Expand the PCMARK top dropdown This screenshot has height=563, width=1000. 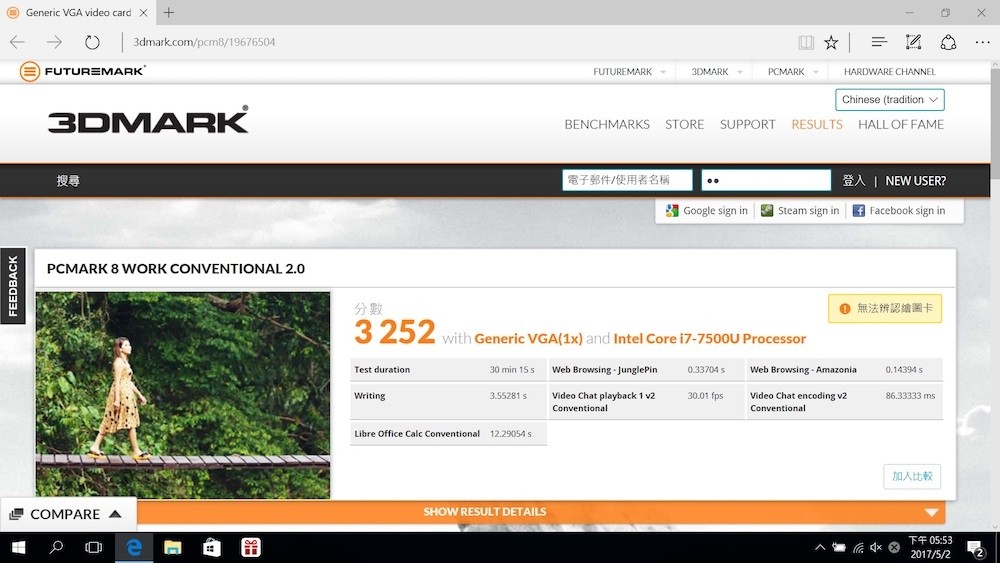click(x=816, y=72)
